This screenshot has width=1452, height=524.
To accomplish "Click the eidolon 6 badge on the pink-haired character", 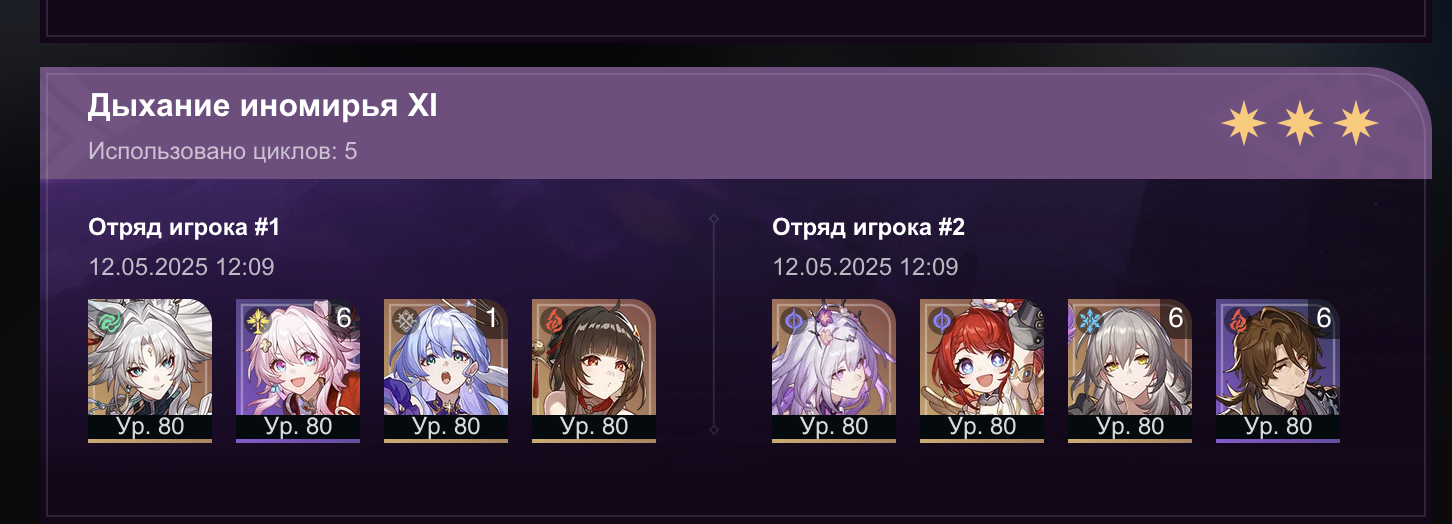I will 343,319.
